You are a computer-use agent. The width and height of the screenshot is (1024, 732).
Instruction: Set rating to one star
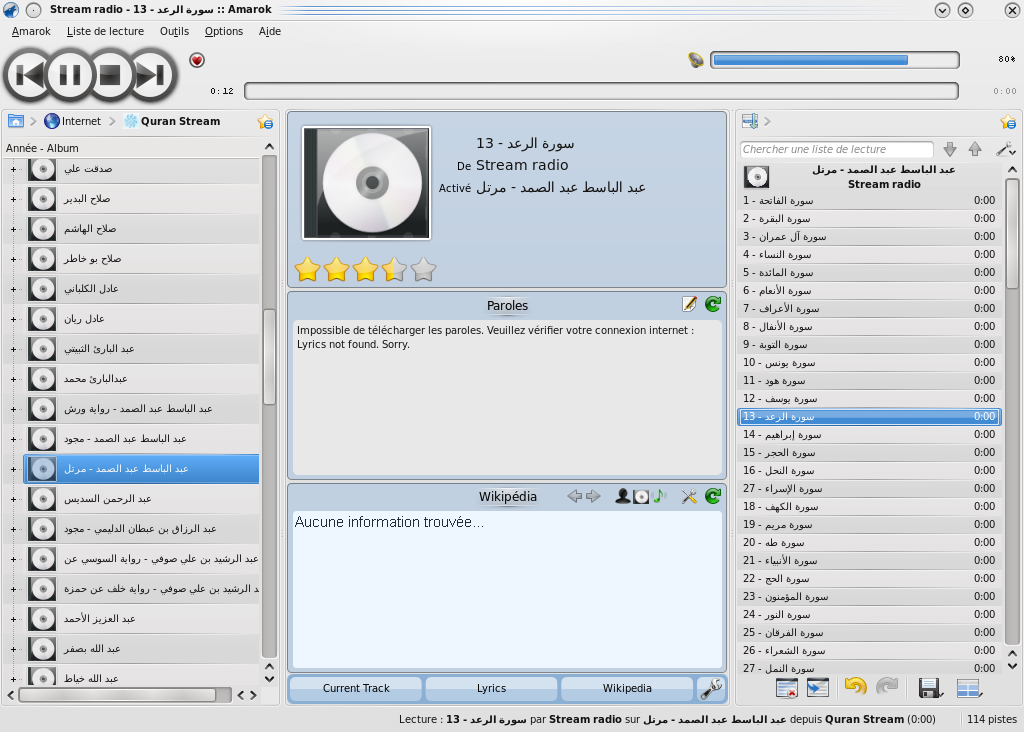[x=307, y=269]
